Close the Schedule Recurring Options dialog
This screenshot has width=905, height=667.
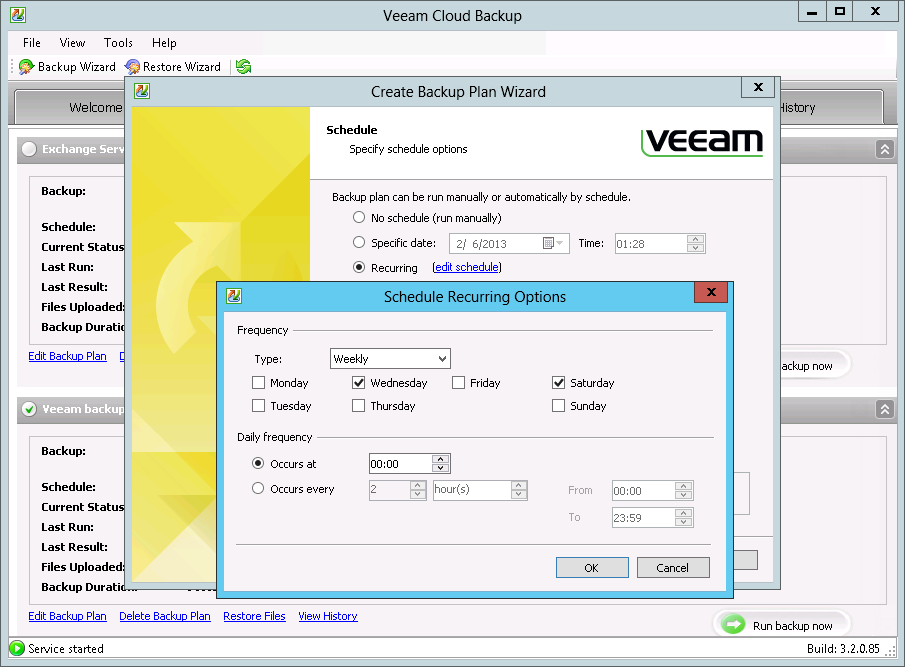click(711, 292)
